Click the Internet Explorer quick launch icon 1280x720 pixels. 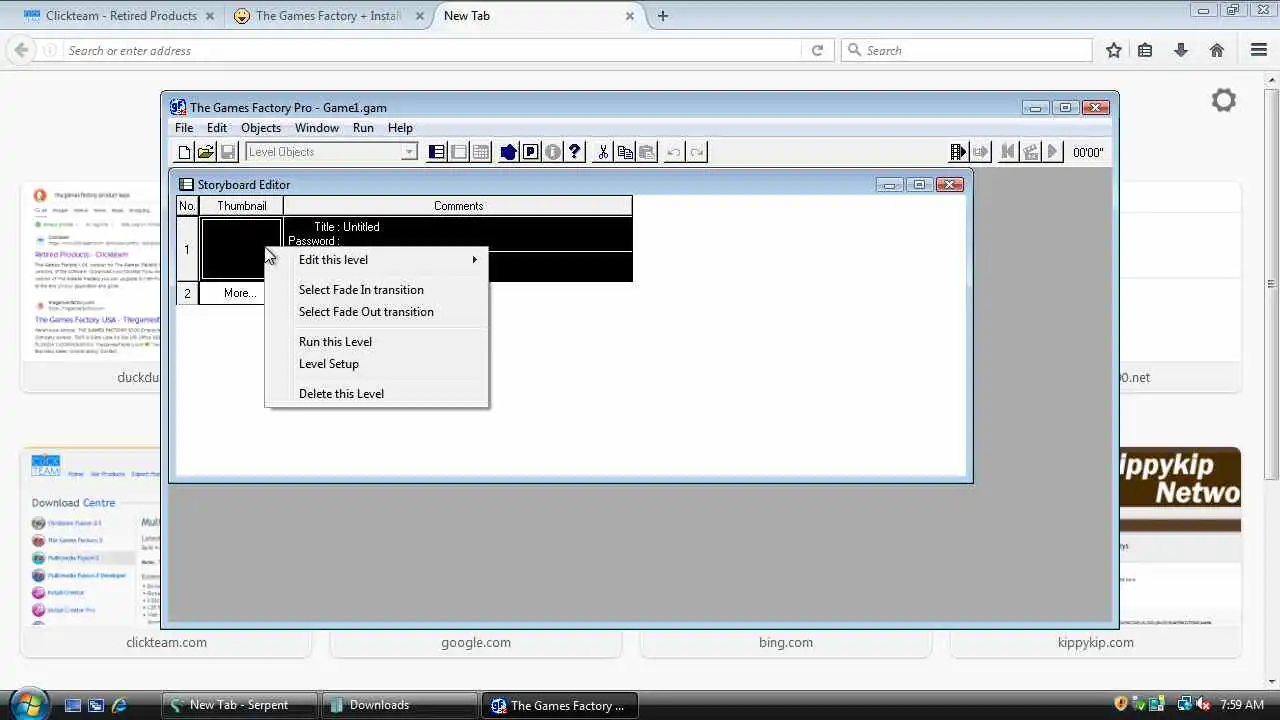point(120,705)
